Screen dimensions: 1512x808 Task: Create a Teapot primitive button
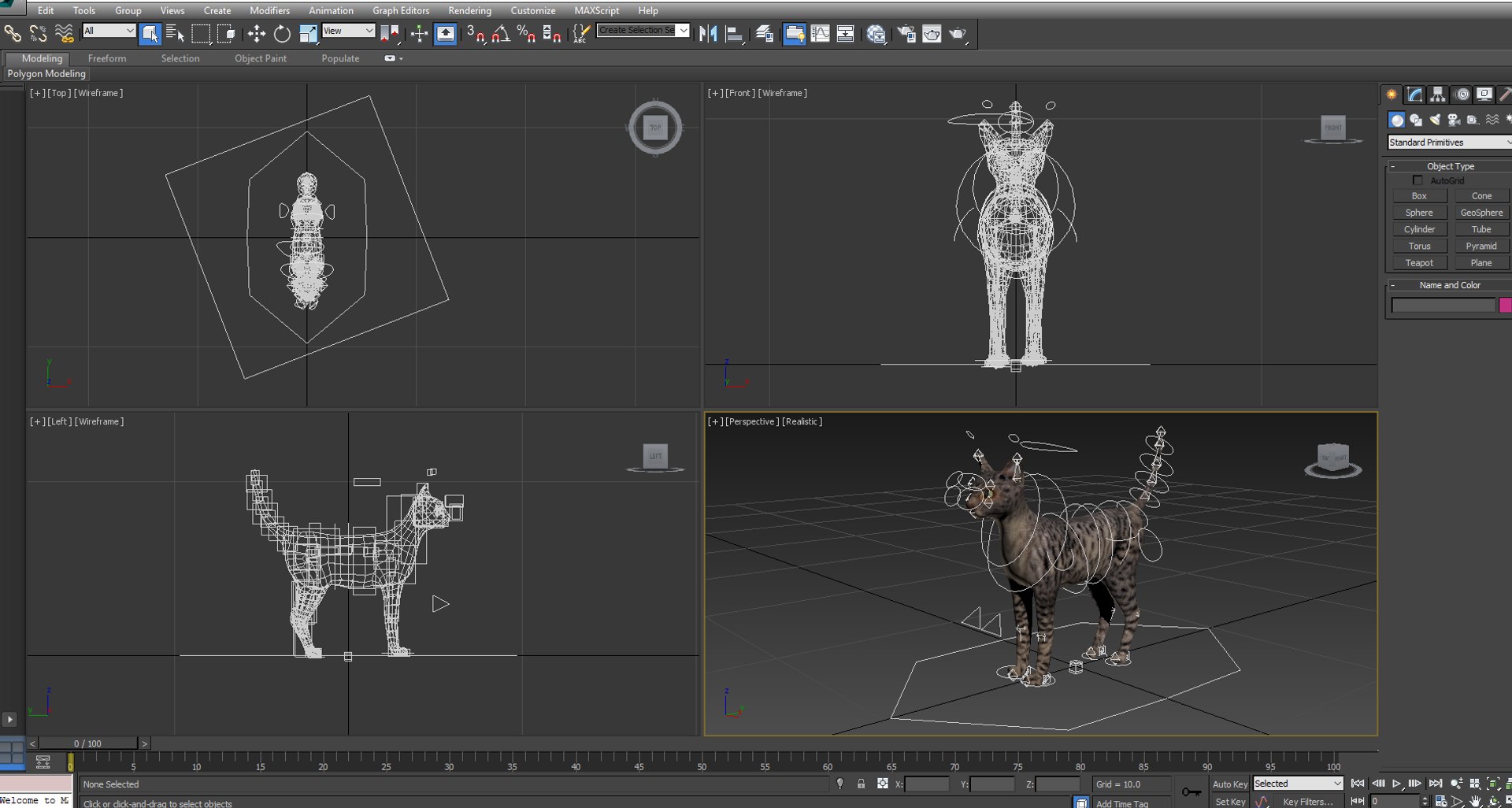click(1419, 263)
